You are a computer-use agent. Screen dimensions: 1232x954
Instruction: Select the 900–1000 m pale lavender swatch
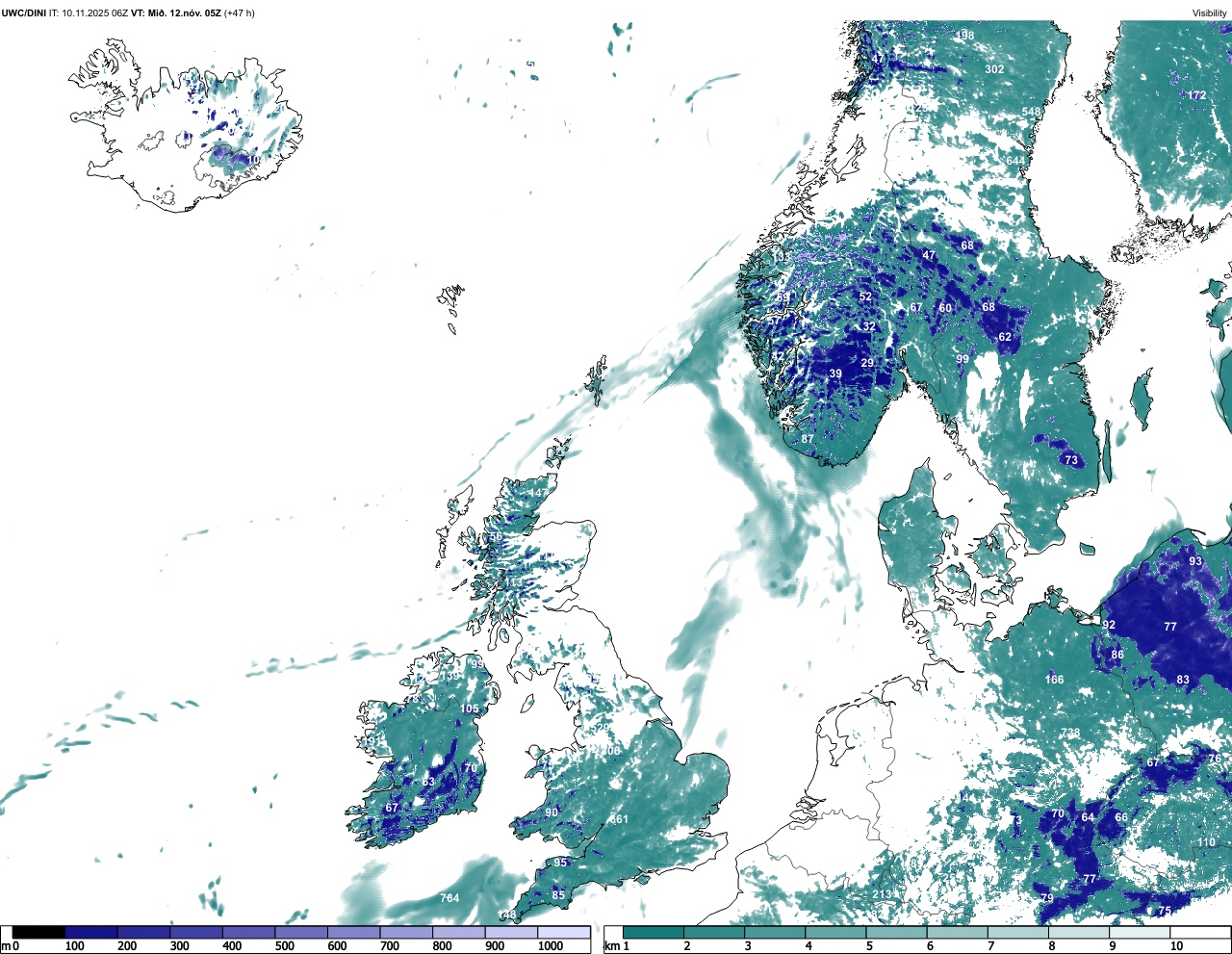(511, 933)
